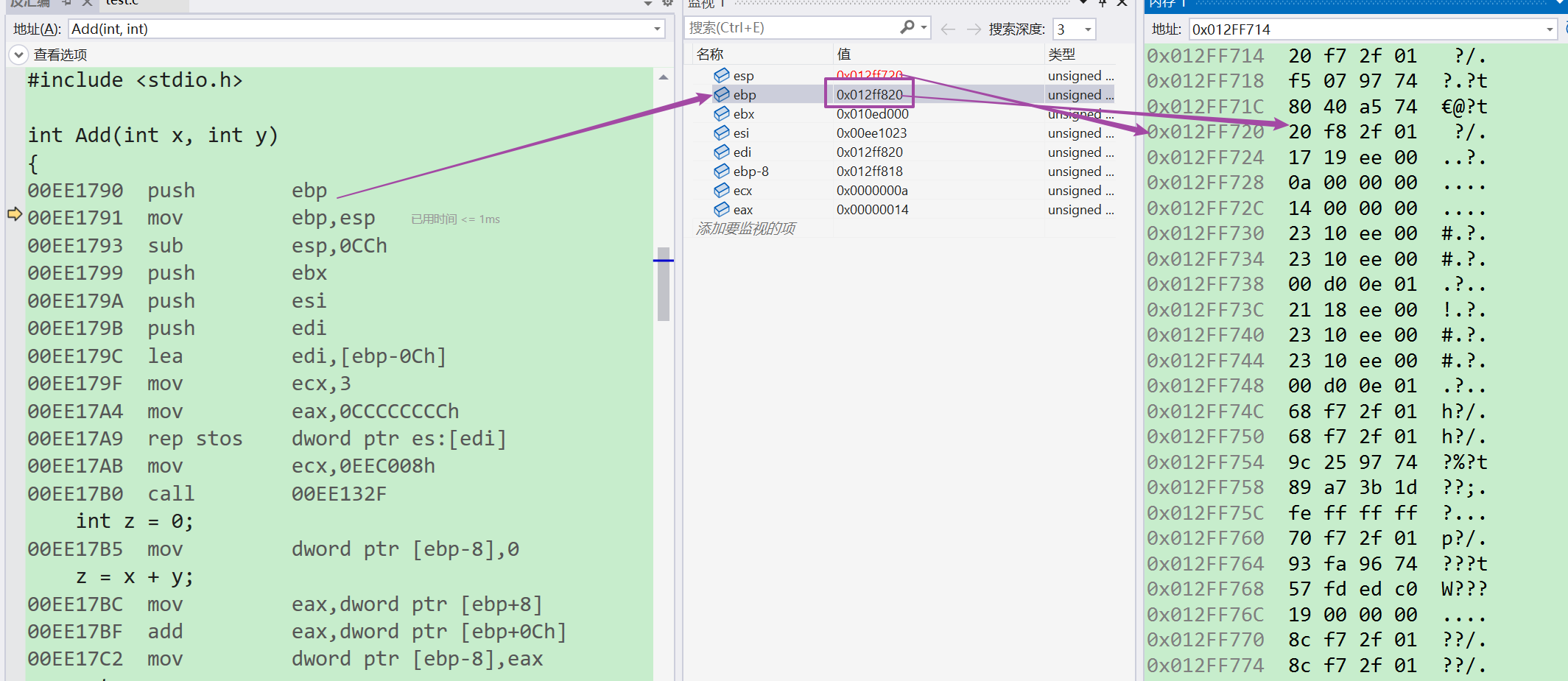Select the ebx value 0x010ed000
Screen dimensions: 1568x681
(x=873, y=113)
